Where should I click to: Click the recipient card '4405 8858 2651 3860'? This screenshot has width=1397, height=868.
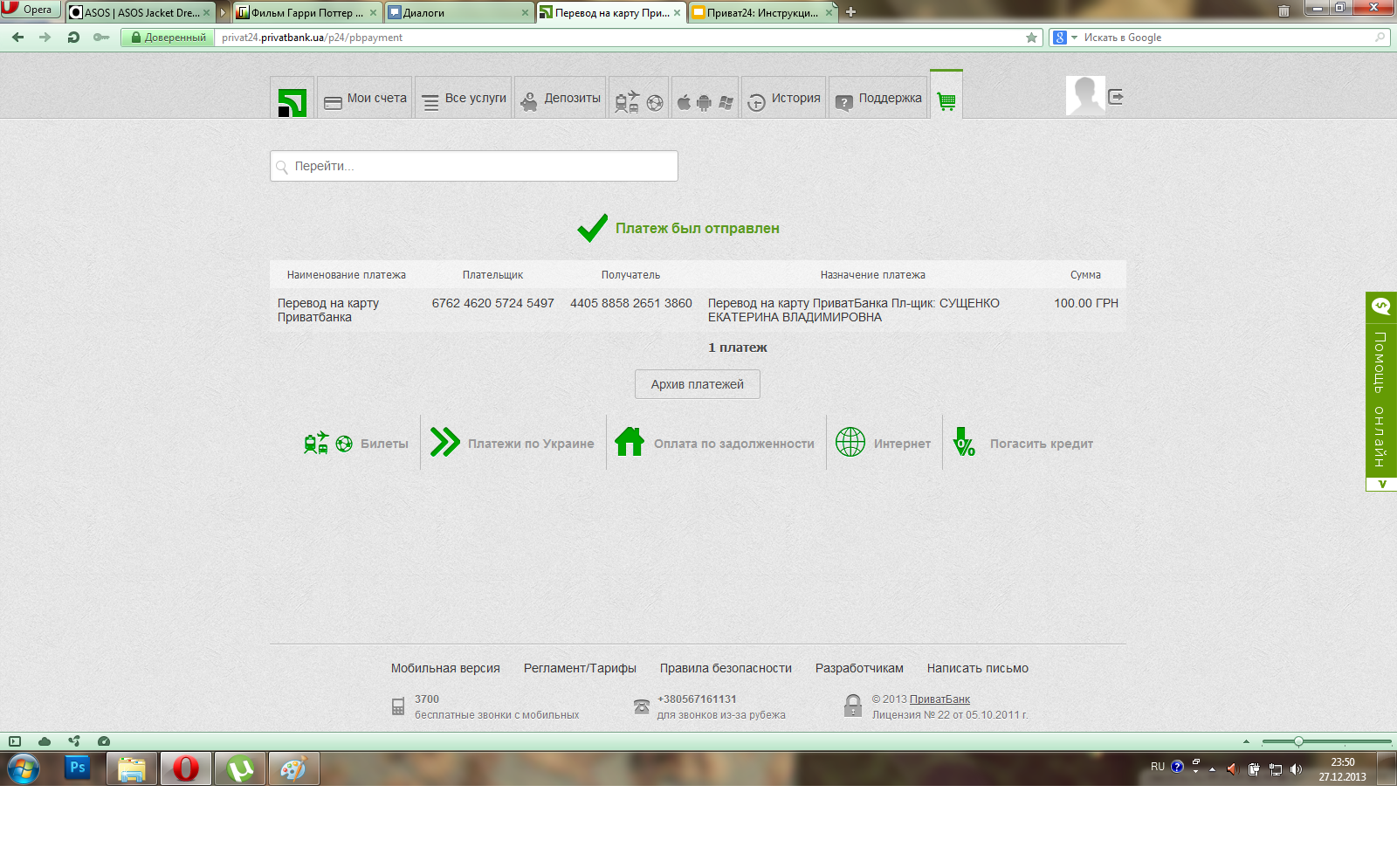(631, 303)
